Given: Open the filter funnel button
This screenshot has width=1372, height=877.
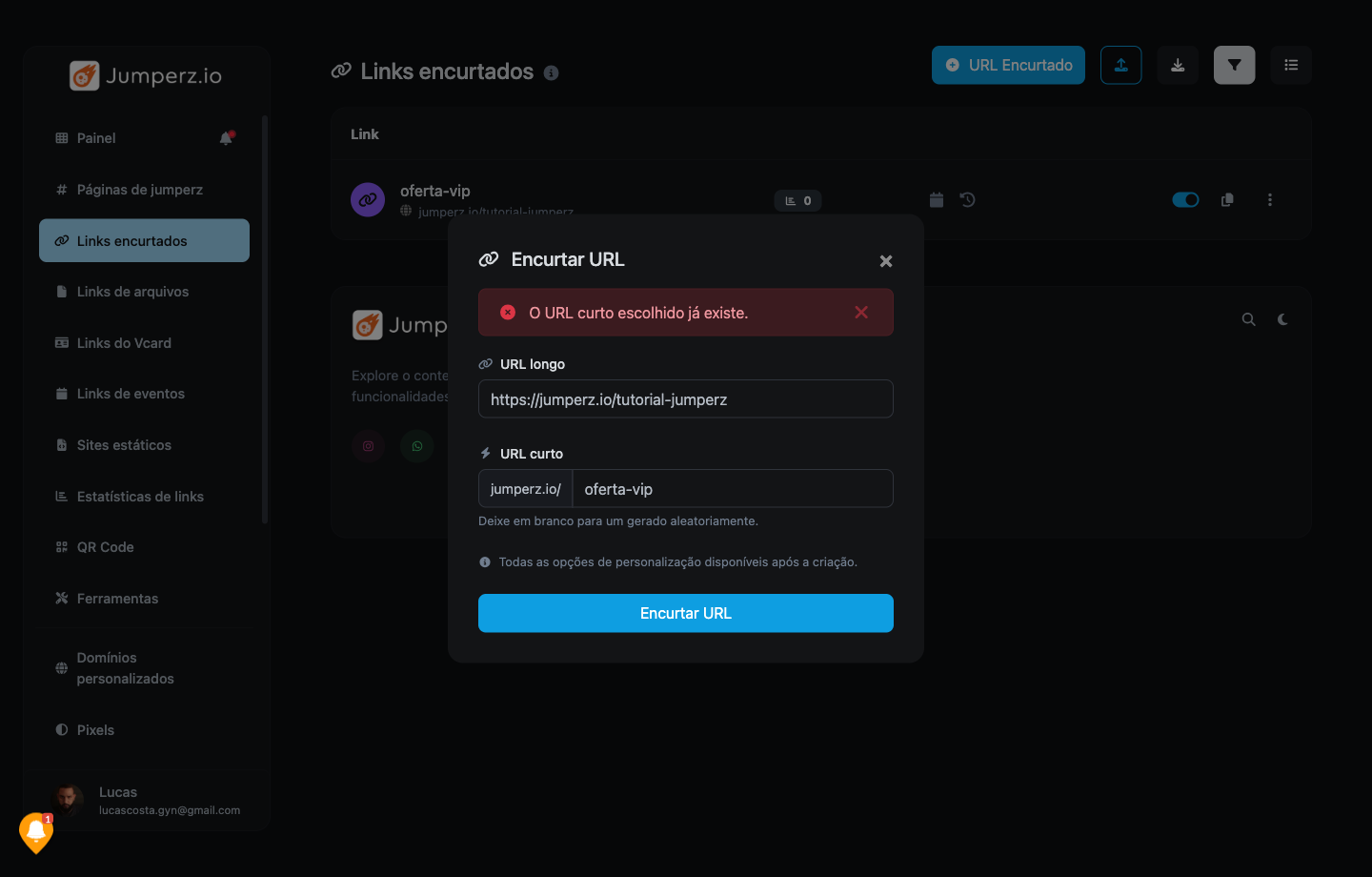Looking at the screenshot, I should pos(1235,65).
